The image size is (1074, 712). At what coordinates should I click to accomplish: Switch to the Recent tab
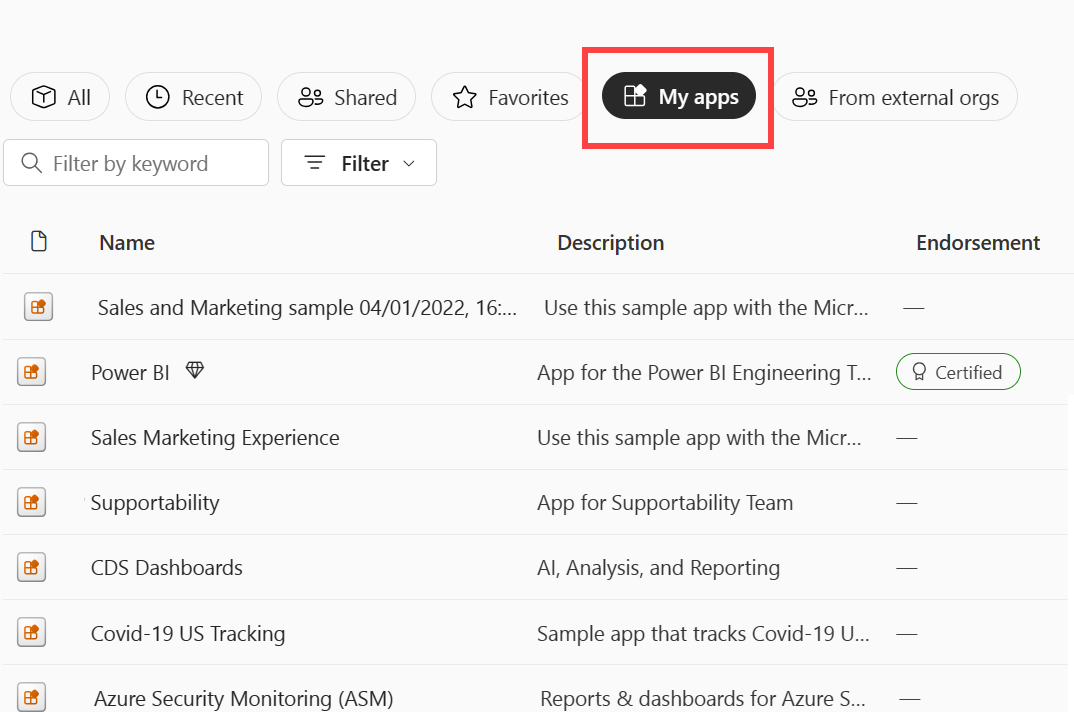point(193,96)
